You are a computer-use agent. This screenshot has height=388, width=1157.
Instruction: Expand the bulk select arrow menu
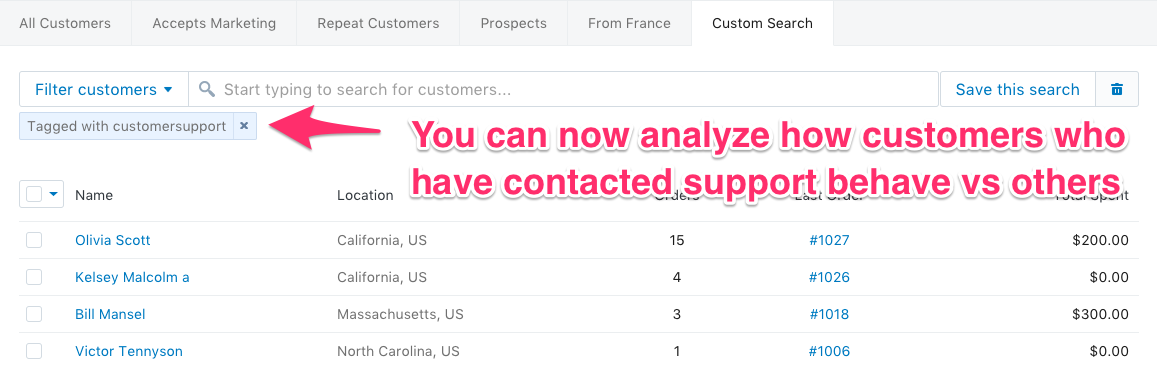(x=53, y=195)
